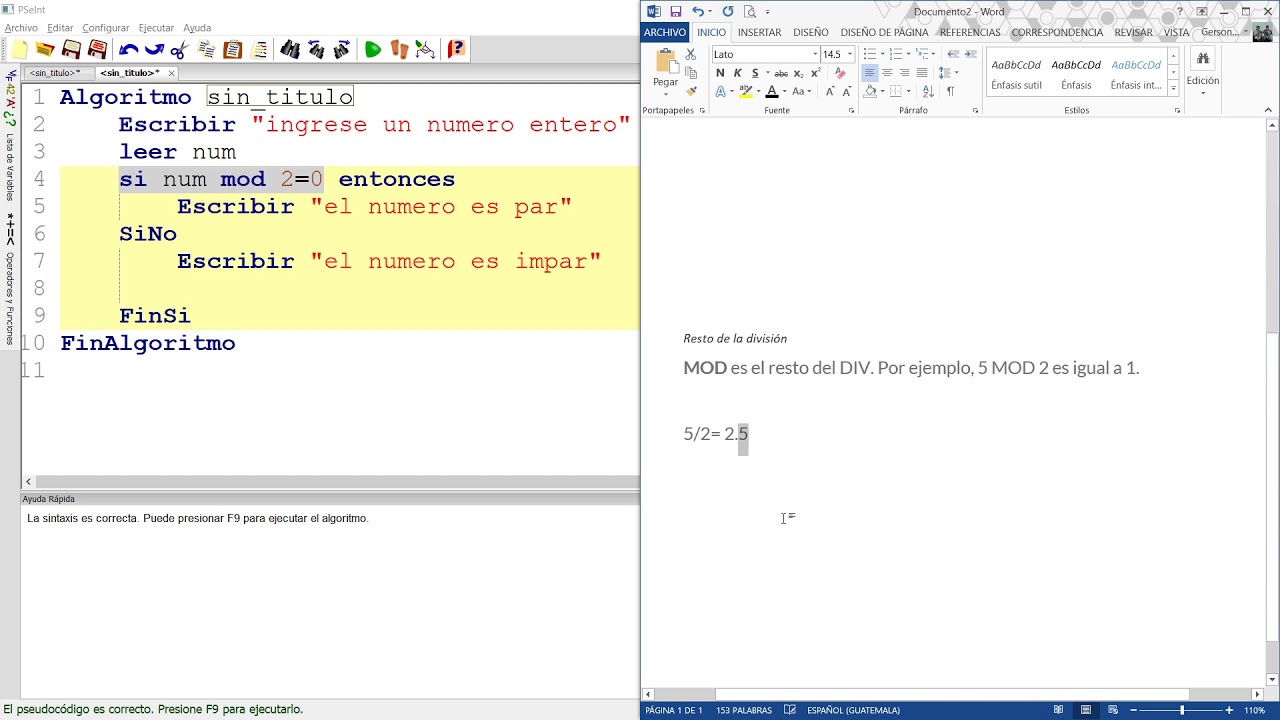1280x720 pixels.
Task: Redo the edit in PSeInt
Action: [154, 49]
